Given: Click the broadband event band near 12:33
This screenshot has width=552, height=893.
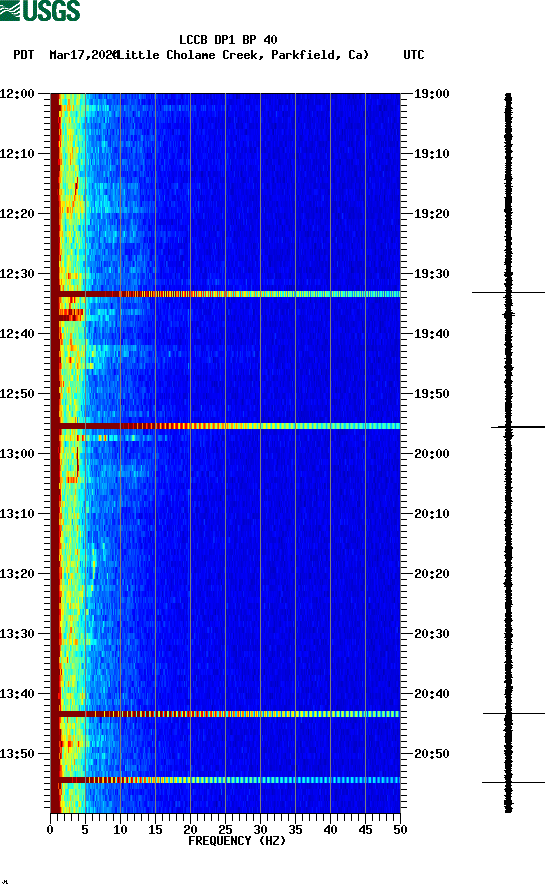Looking at the screenshot, I should coord(226,294).
